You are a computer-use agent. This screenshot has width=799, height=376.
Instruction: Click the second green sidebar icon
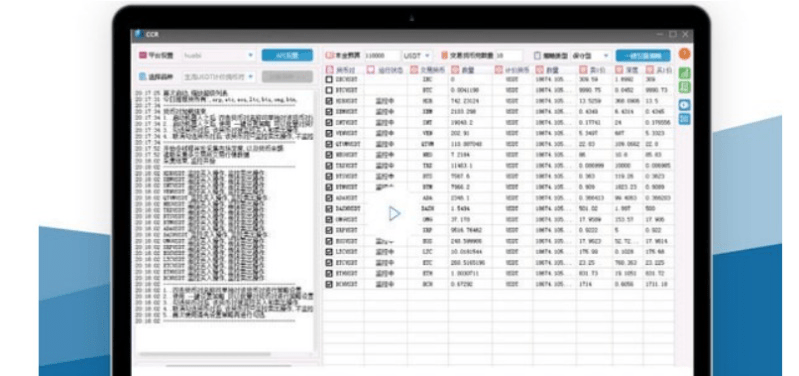[684, 88]
